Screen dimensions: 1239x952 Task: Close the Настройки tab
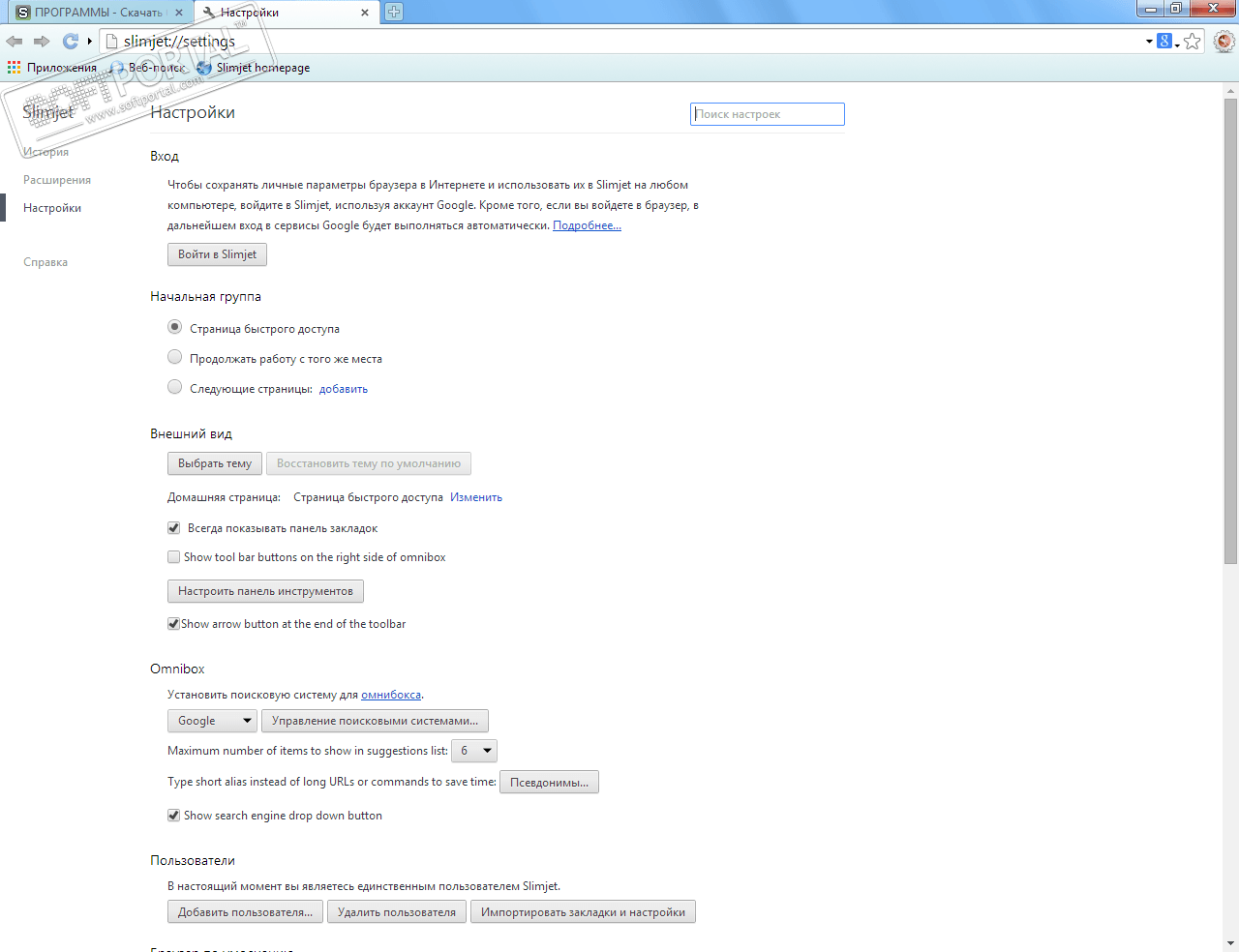pos(365,13)
